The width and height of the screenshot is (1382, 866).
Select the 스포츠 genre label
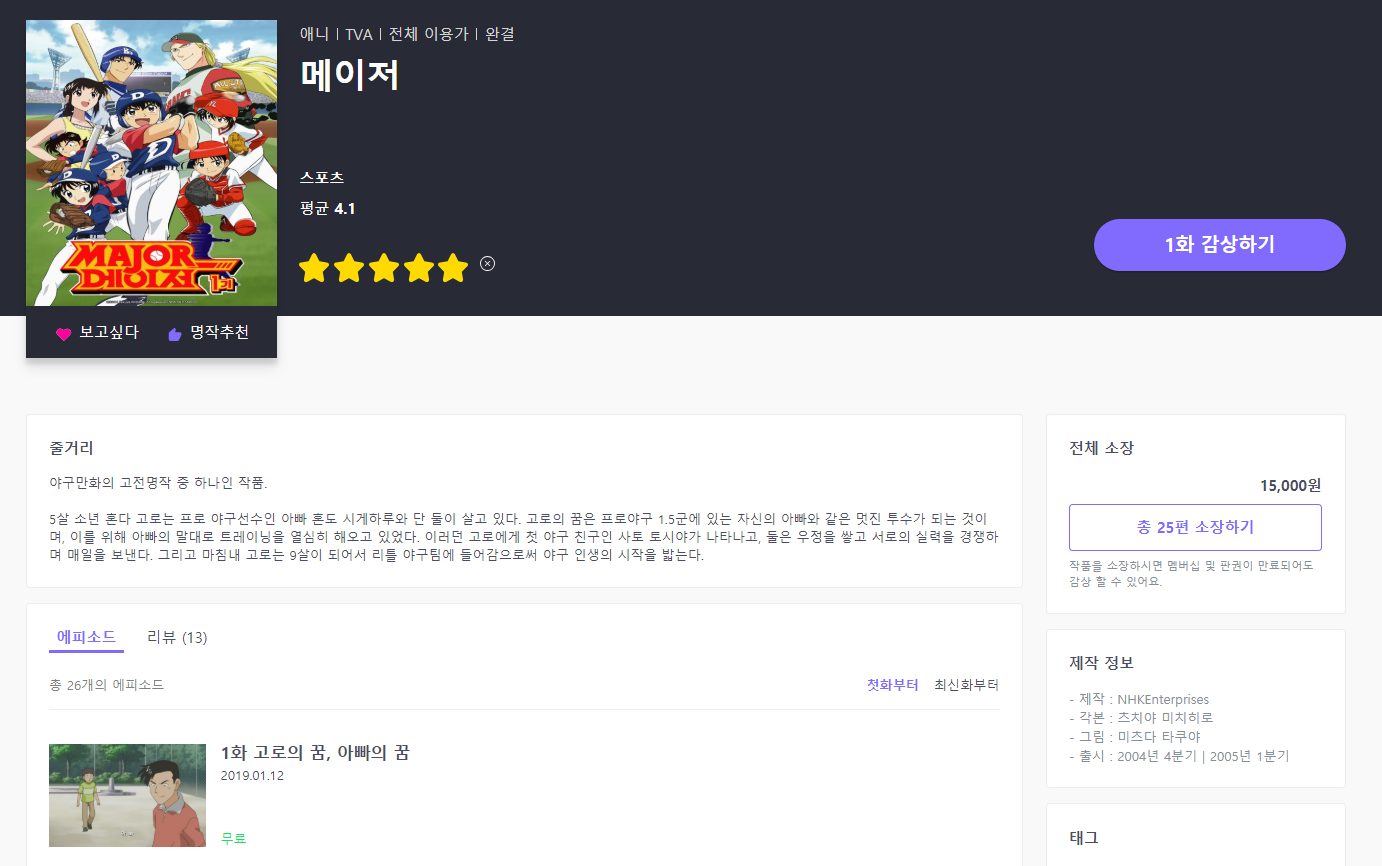(x=322, y=178)
